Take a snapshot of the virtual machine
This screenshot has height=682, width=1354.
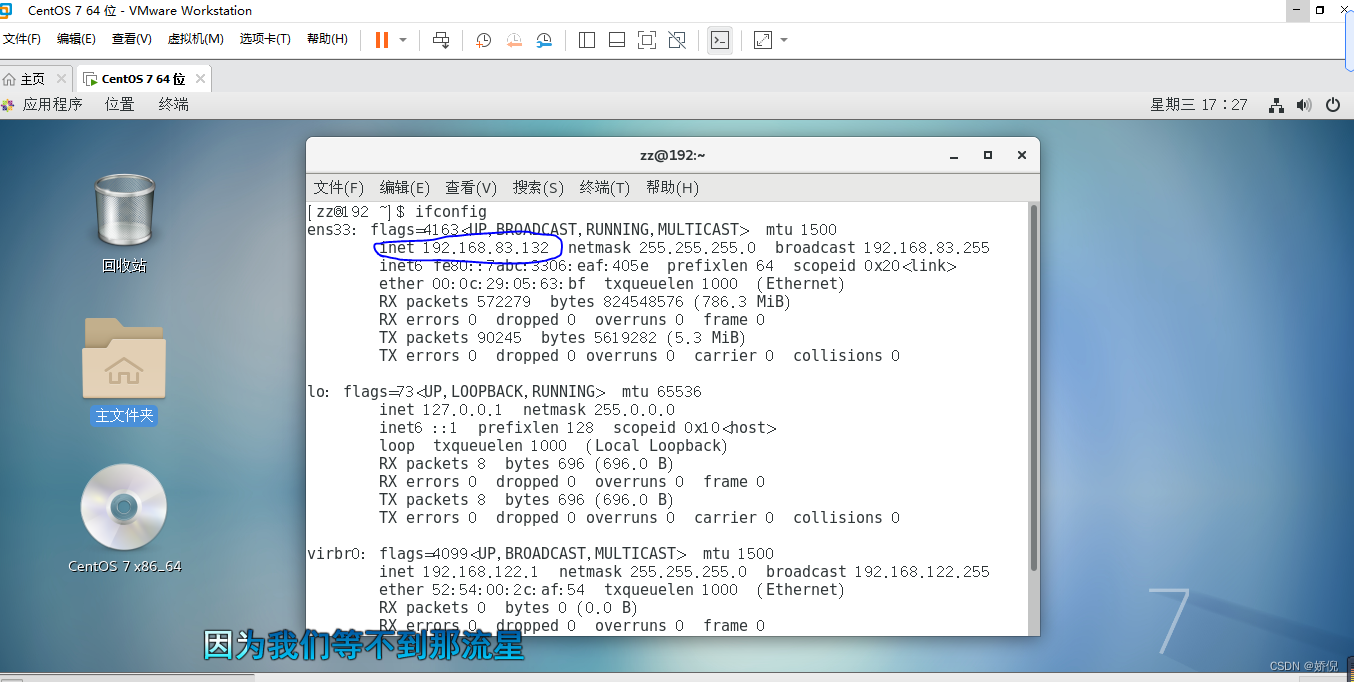[x=483, y=40]
